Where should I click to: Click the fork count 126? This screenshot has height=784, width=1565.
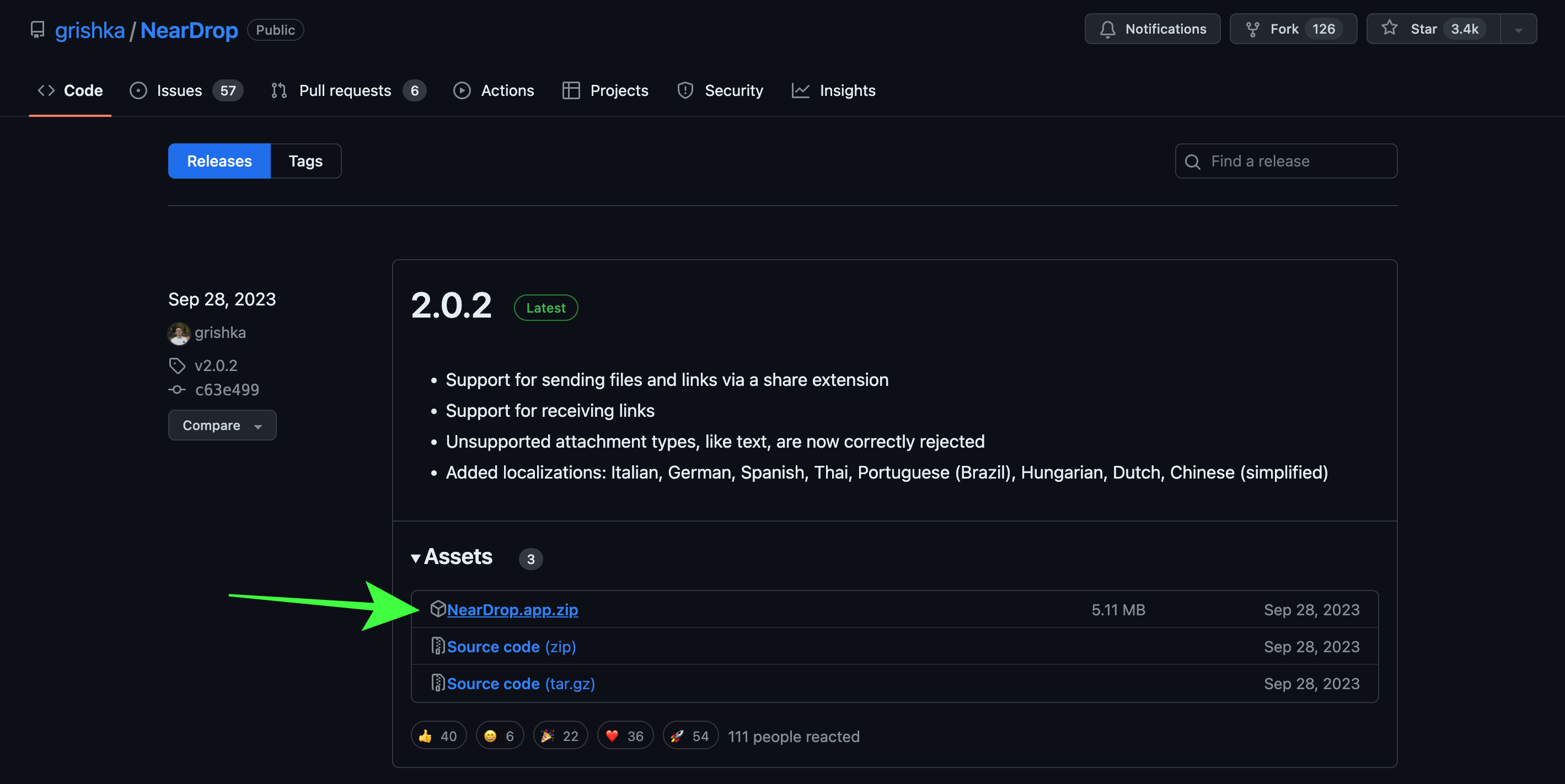(x=1323, y=29)
